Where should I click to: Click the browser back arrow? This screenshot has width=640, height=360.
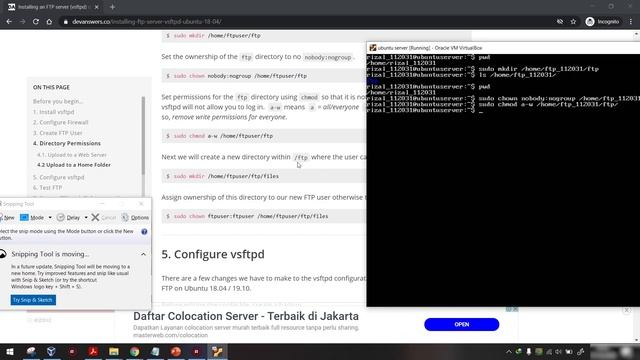coord(9,22)
